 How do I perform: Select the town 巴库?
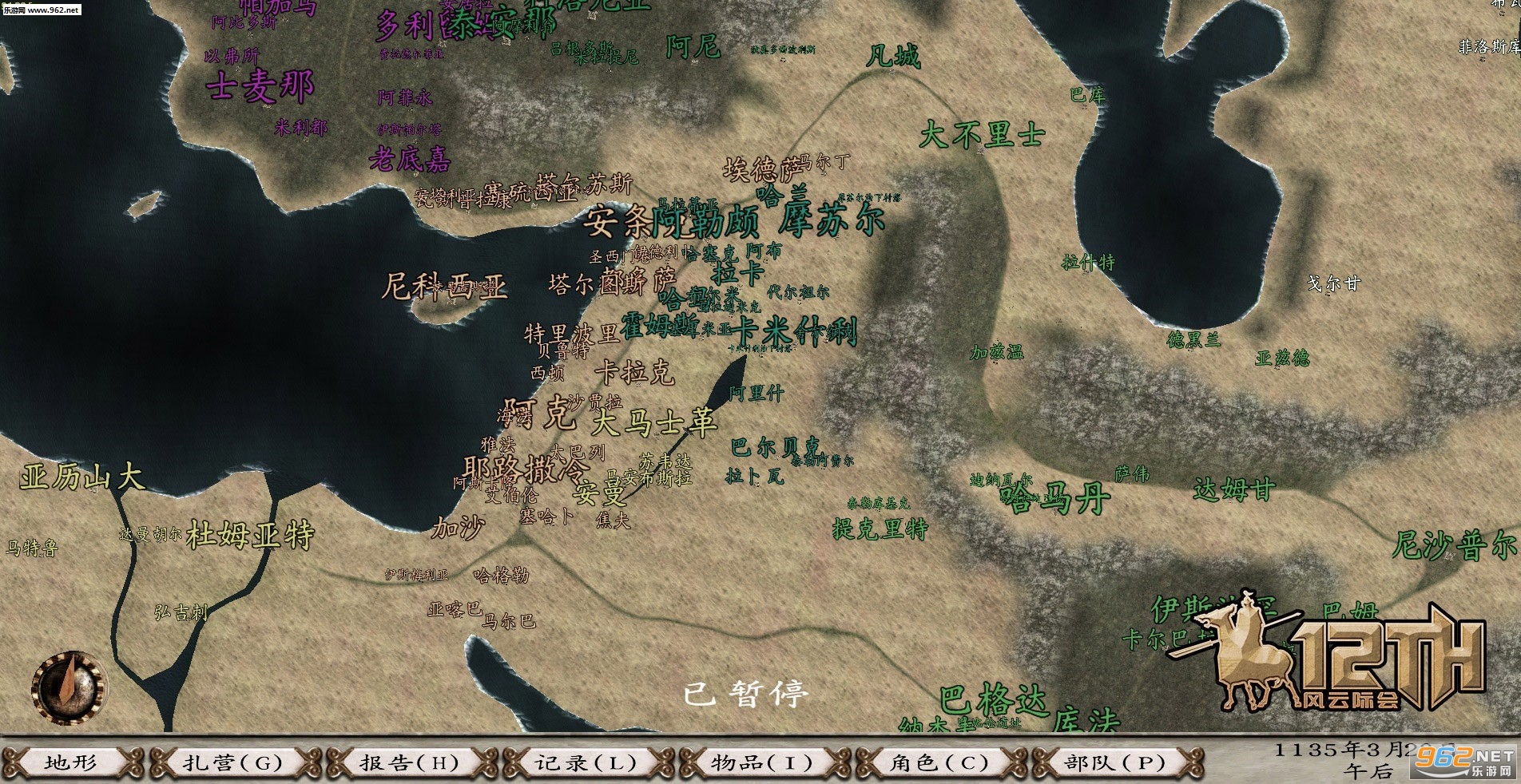pyautogui.click(x=1088, y=94)
